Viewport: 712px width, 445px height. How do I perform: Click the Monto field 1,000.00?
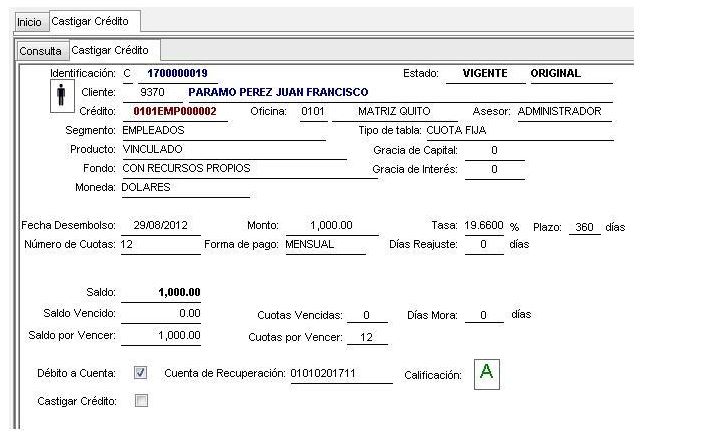pos(331,225)
